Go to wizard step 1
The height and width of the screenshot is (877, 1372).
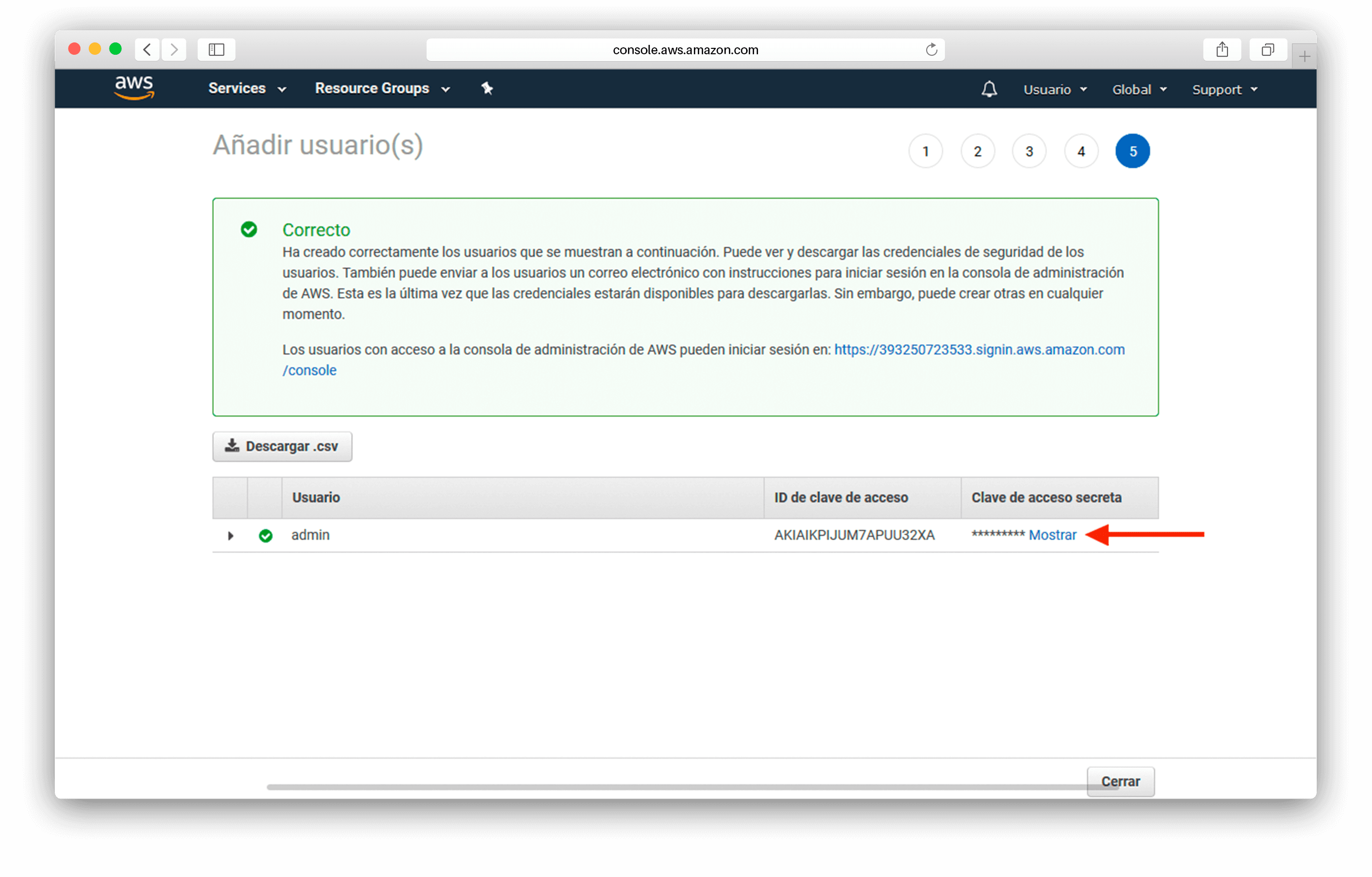[926, 151]
